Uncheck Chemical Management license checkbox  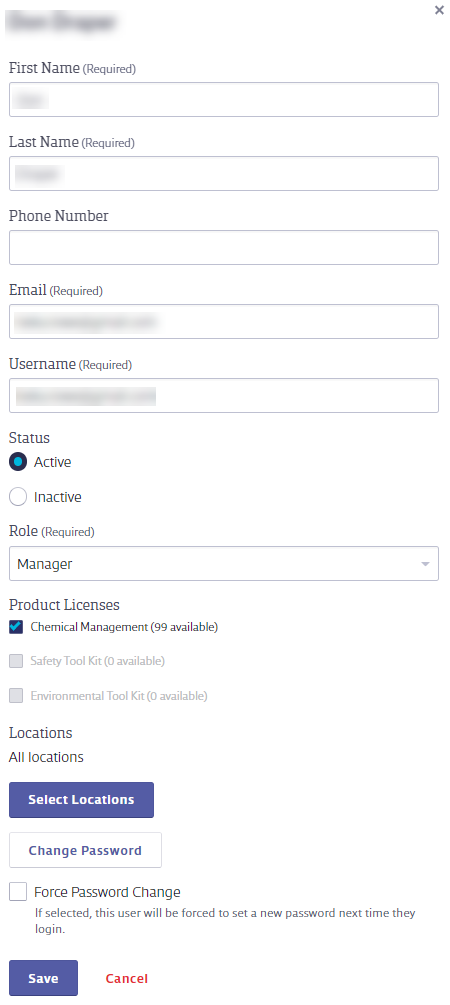[x=16, y=627]
